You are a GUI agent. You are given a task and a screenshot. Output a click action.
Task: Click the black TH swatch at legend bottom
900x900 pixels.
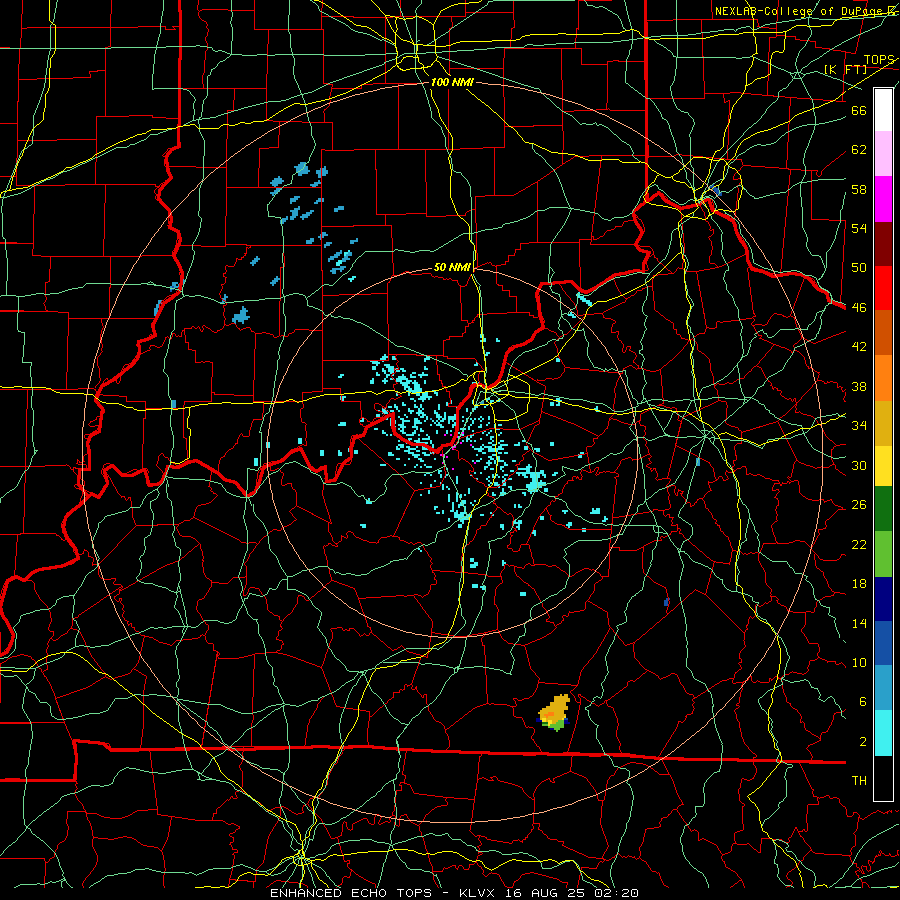tap(883, 778)
